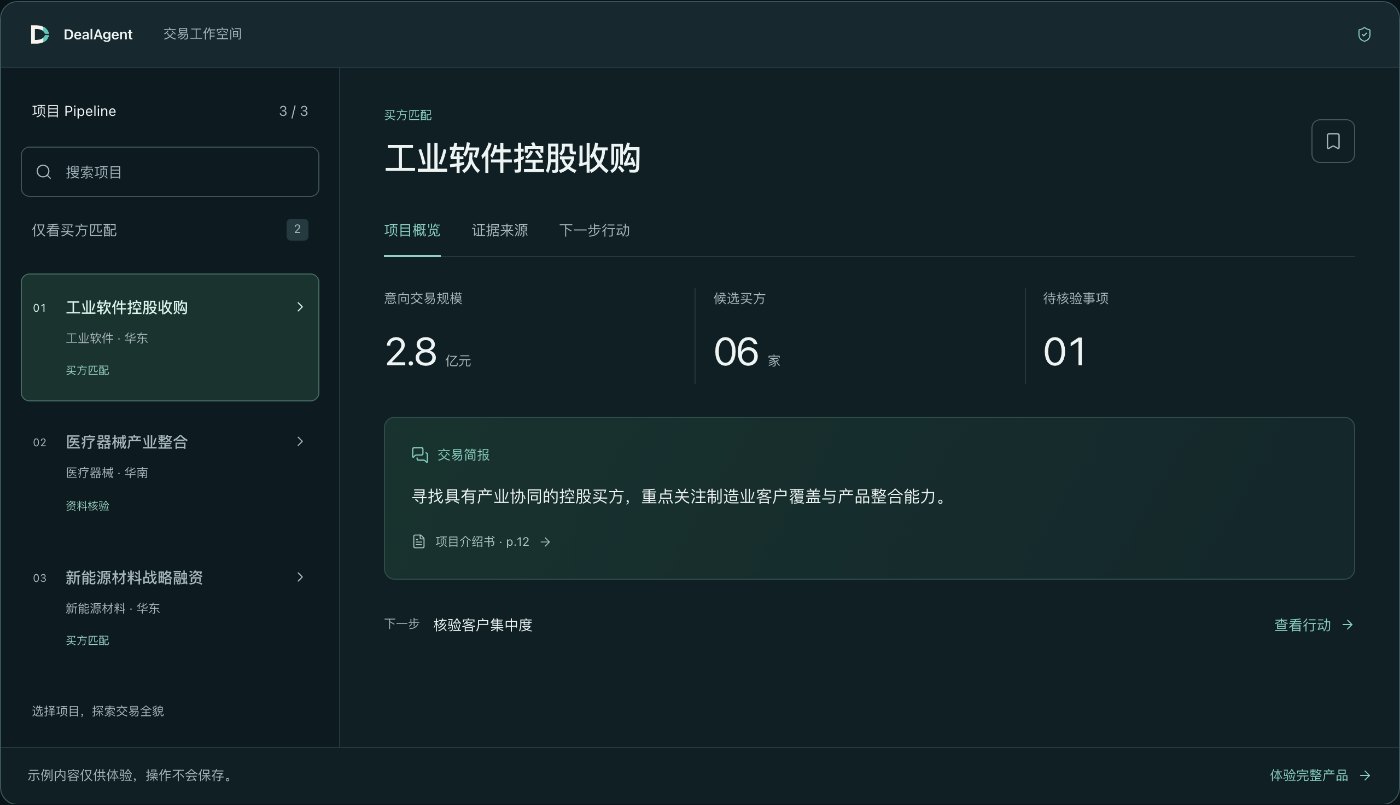Viewport: 1400px width, 805px height.
Task: Click the 待核验事项 label
Action: pyautogui.click(x=1076, y=298)
